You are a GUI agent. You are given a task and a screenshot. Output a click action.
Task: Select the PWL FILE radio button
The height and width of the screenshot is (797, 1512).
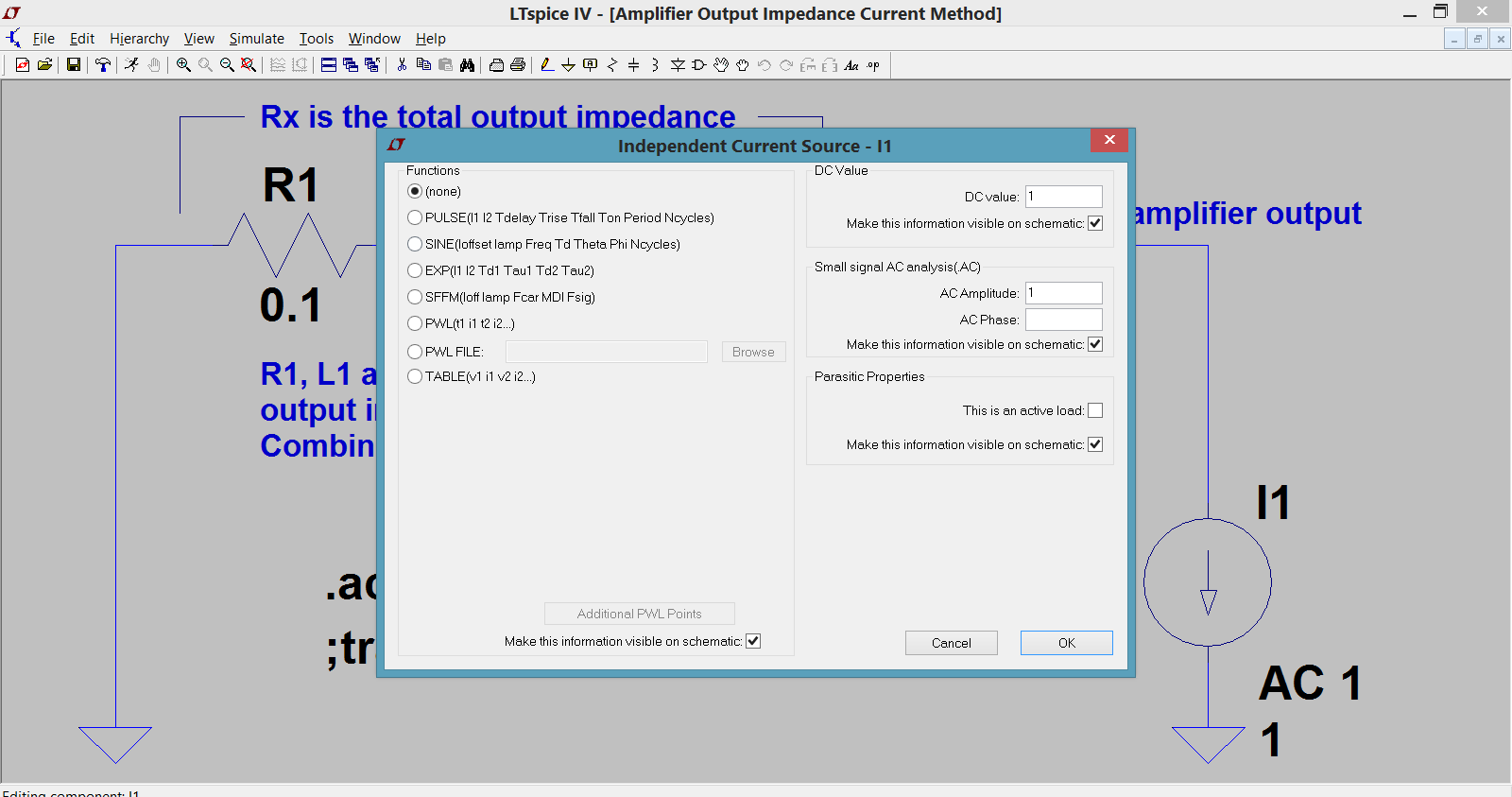(415, 352)
